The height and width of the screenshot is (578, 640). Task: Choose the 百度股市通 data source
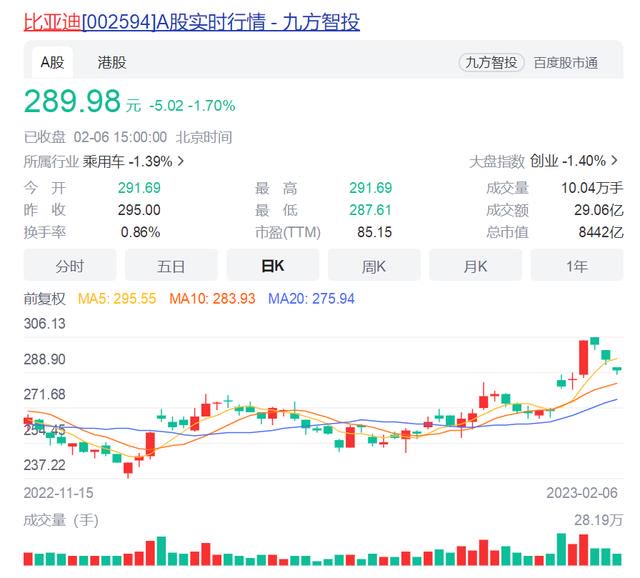click(x=565, y=63)
